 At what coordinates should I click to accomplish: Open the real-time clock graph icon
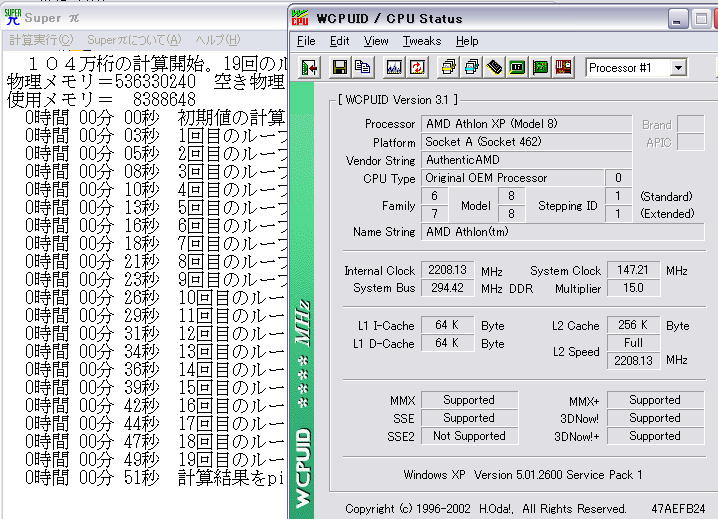coord(394,68)
